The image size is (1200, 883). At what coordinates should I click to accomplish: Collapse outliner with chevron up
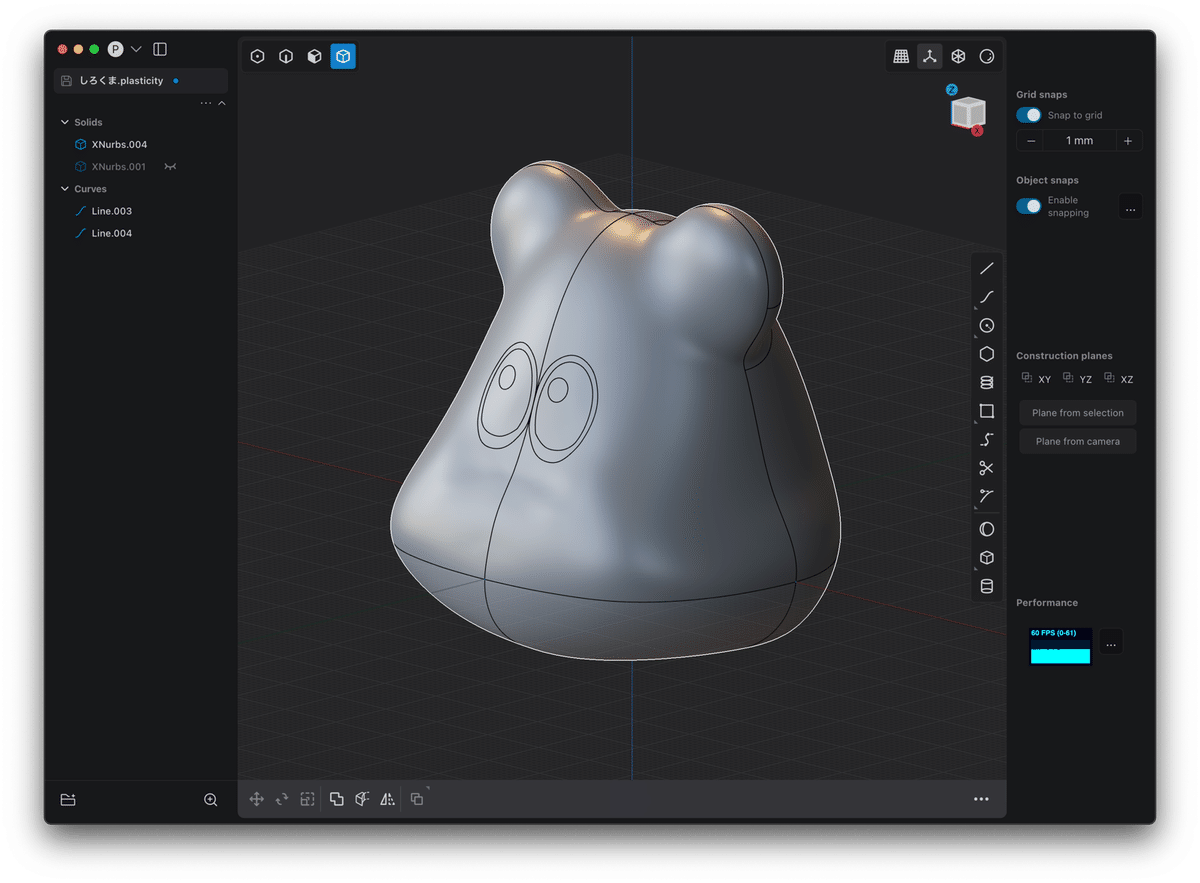coord(222,103)
